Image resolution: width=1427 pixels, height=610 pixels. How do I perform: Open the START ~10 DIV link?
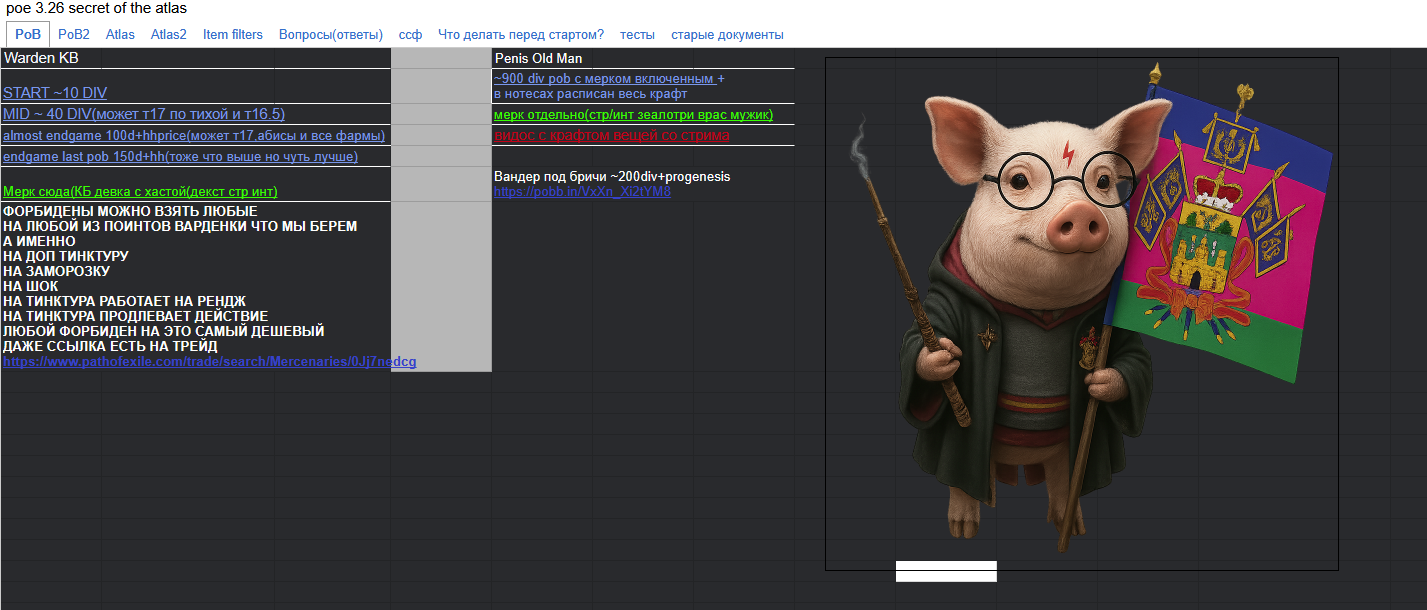[55, 93]
